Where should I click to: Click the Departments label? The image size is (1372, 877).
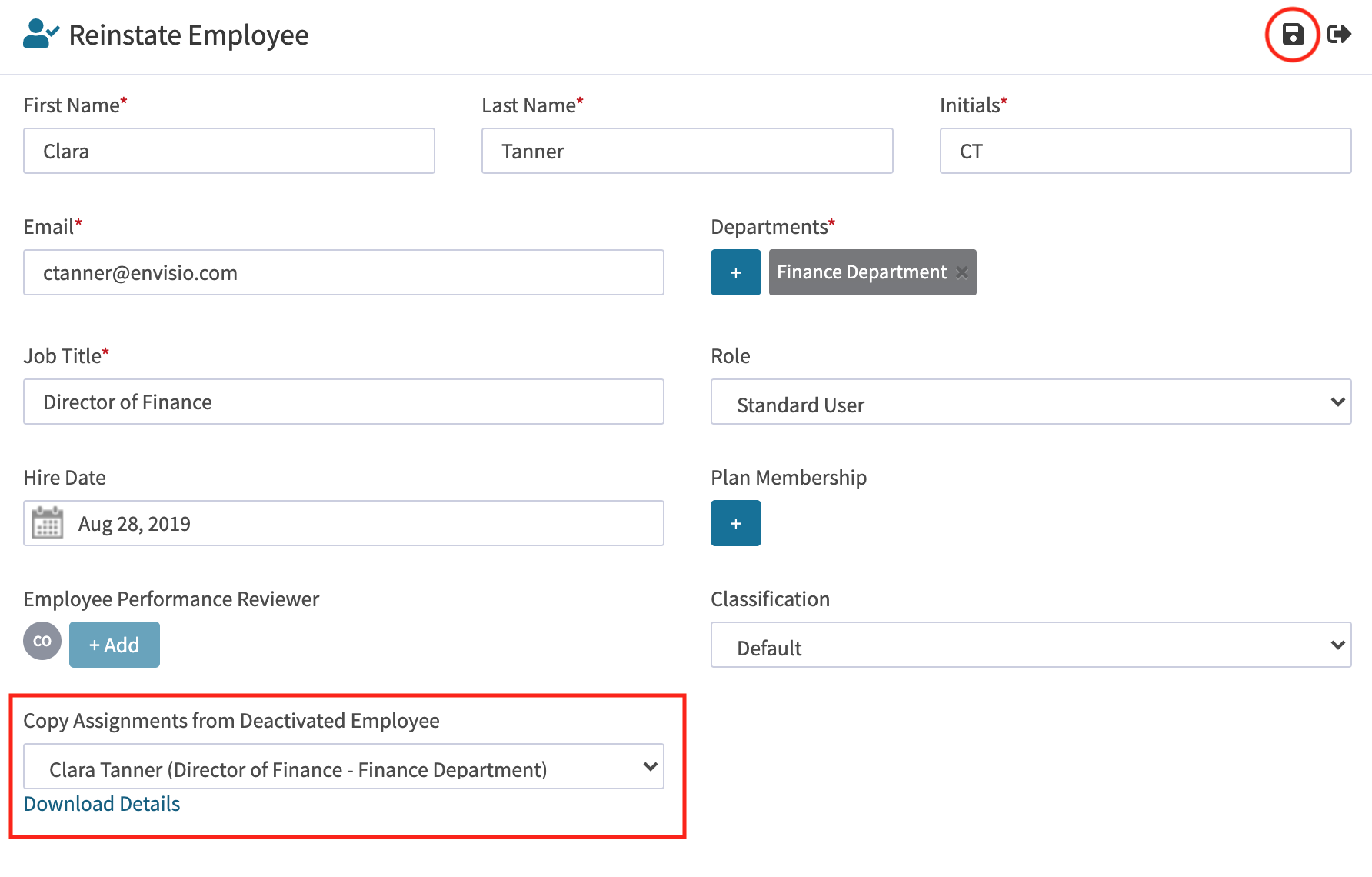772,227
